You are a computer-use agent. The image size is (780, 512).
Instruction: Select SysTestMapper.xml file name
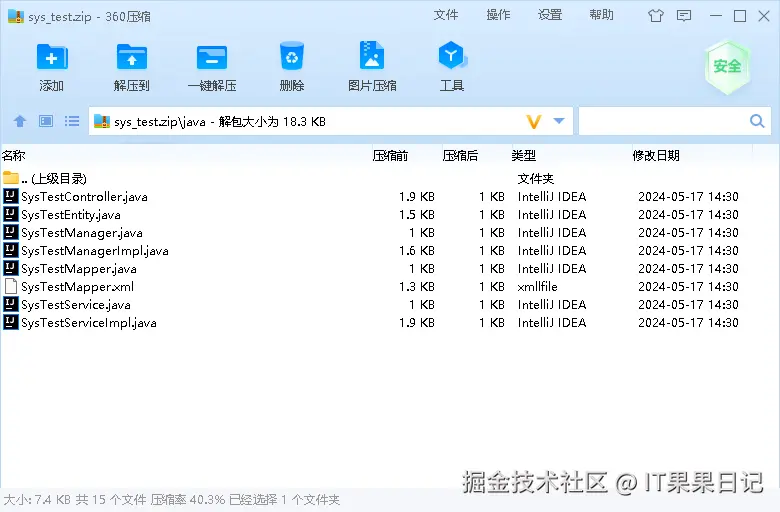point(77,287)
